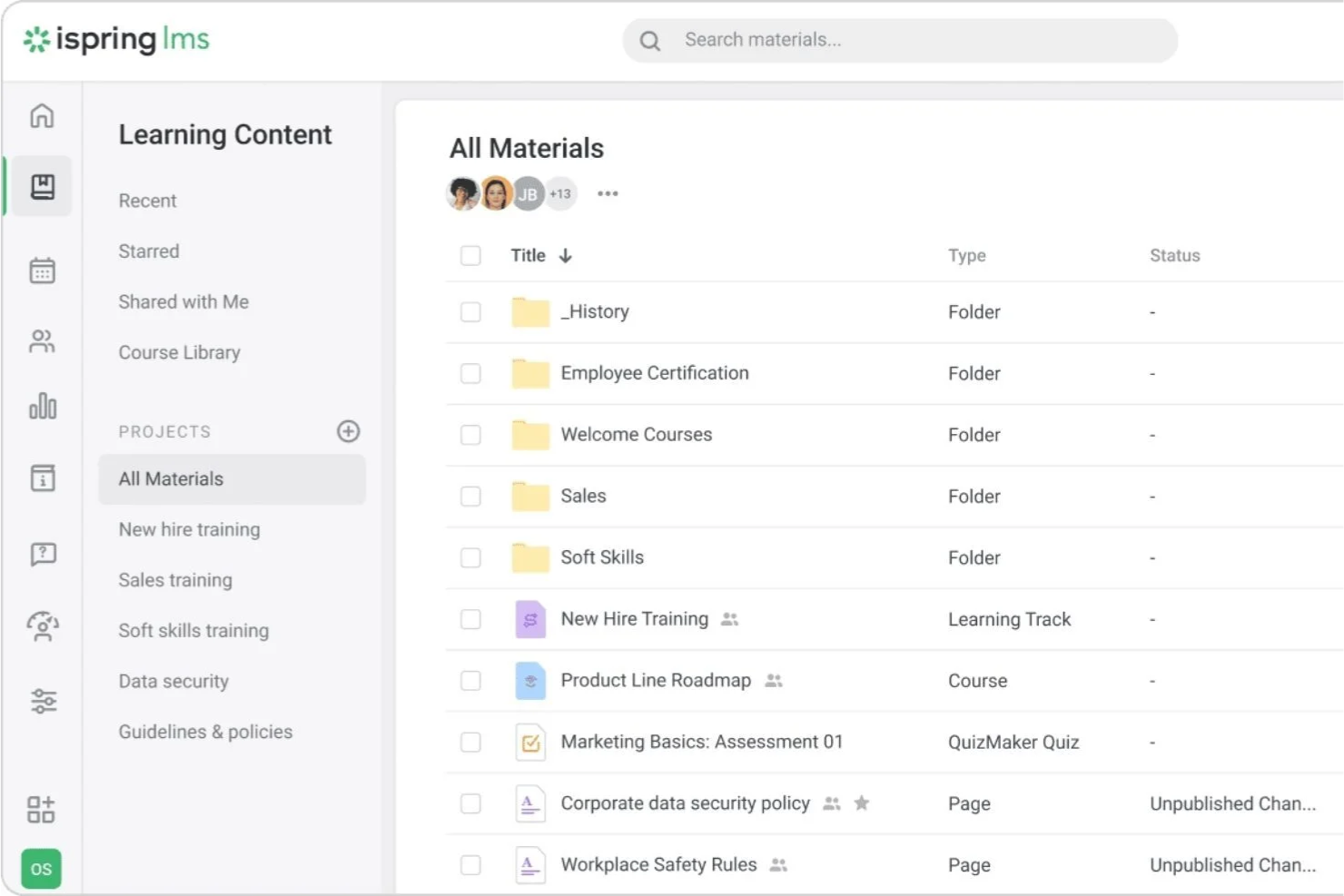The width and height of the screenshot is (1344, 896).
Task: Open the Calendar icon in the sidebar
Action: 42,270
